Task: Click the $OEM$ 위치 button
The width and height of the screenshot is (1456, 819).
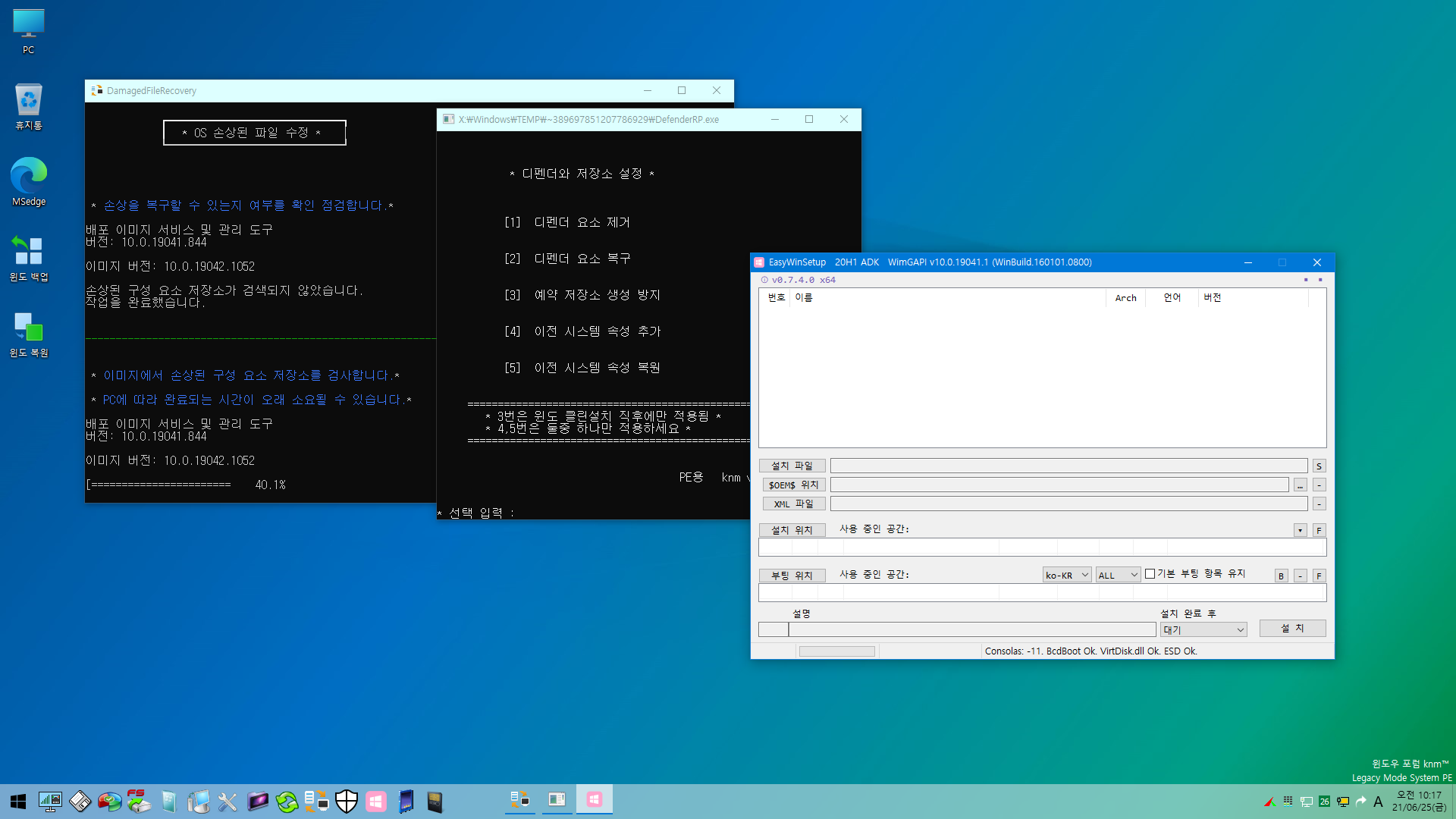Action: (793, 485)
